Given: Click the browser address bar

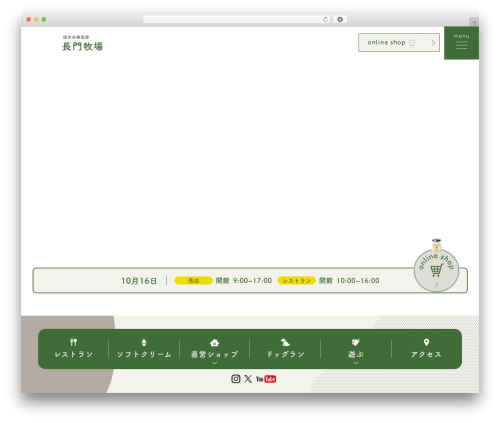Looking at the screenshot, I should tap(237, 19).
